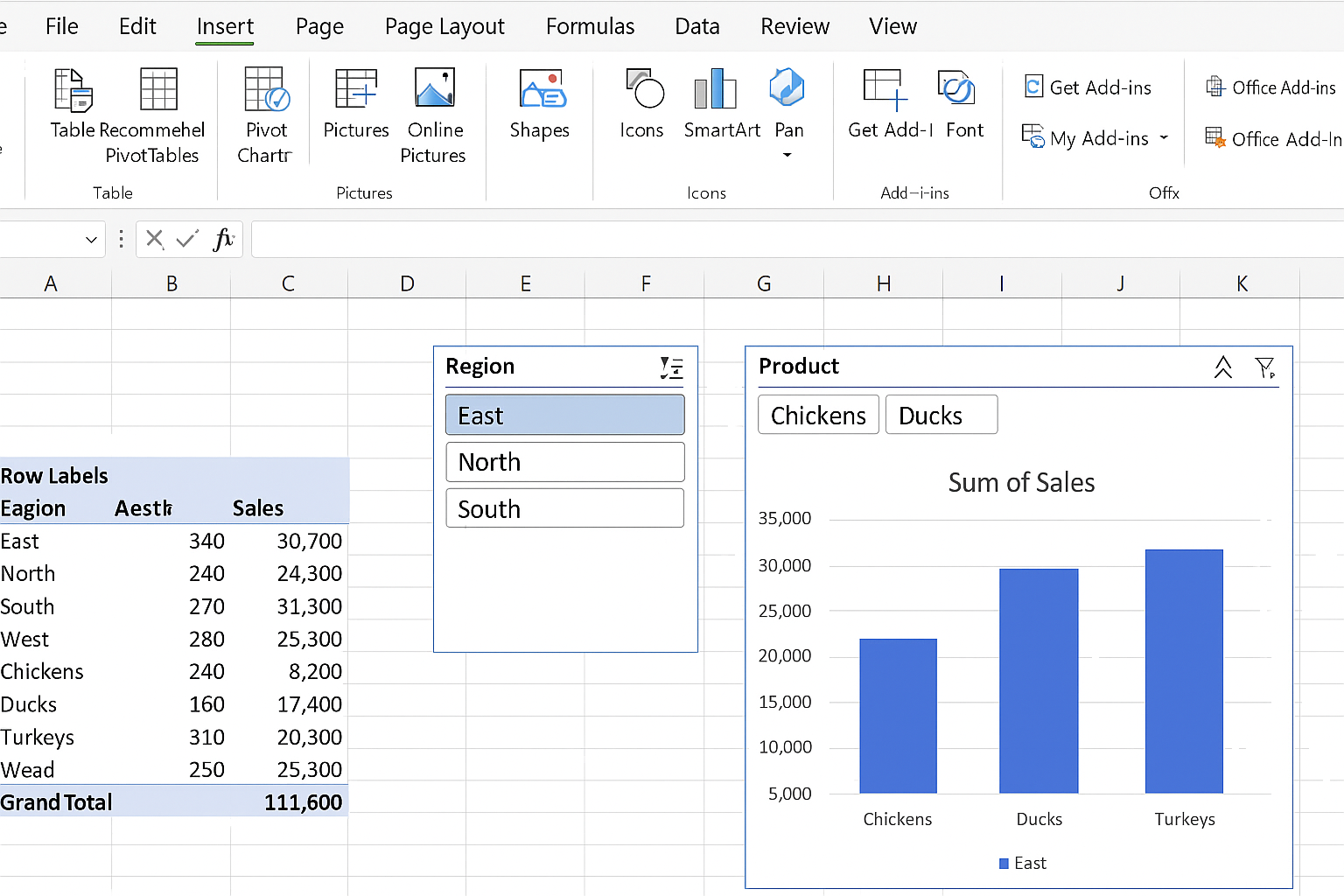
Task: Select the Insert ribbon tab
Action: tap(225, 26)
